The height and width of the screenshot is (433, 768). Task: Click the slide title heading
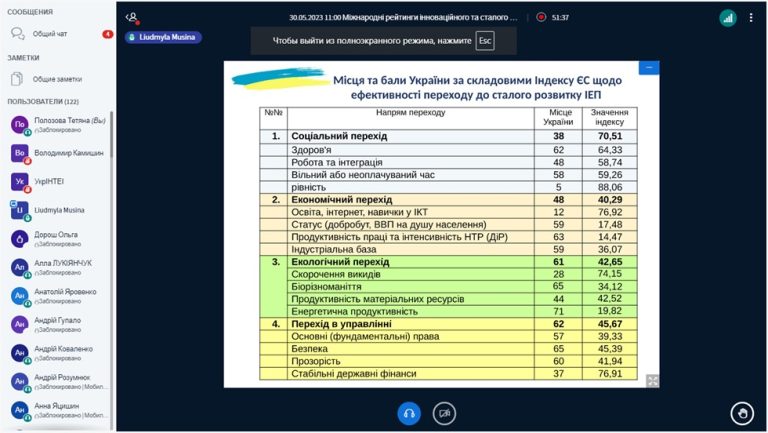click(477, 87)
